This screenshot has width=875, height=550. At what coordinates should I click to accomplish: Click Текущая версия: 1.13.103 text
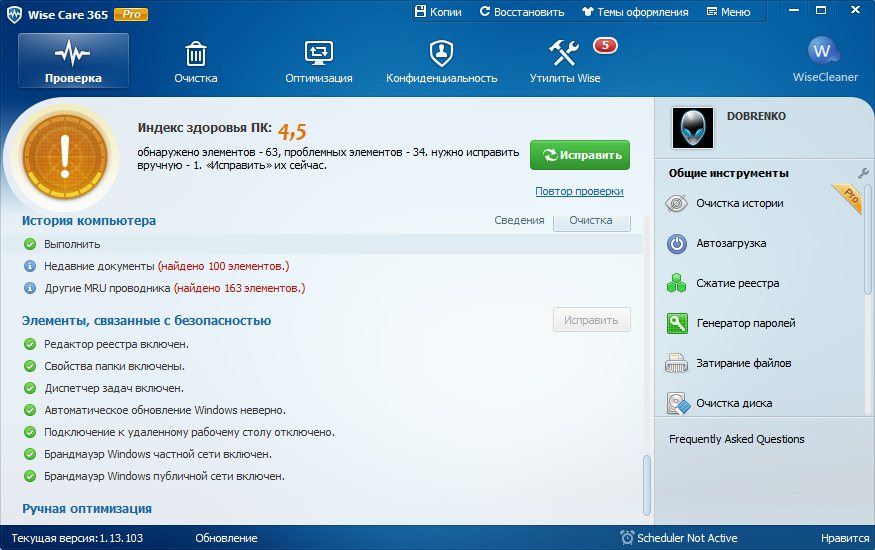coord(77,538)
